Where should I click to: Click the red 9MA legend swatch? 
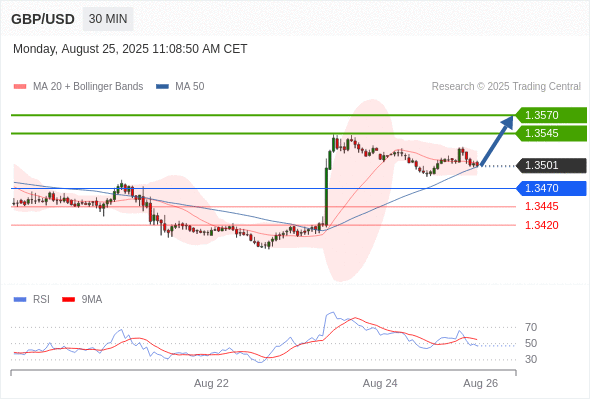[x=68, y=300]
